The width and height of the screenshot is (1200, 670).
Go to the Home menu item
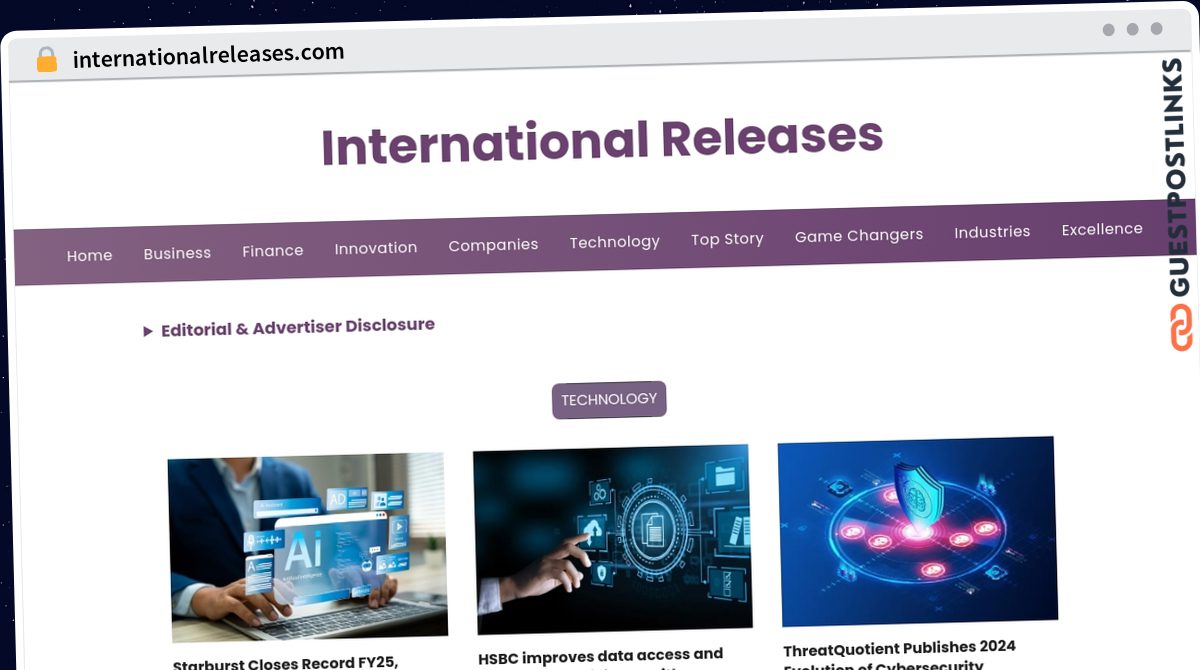click(x=89, y=256)
